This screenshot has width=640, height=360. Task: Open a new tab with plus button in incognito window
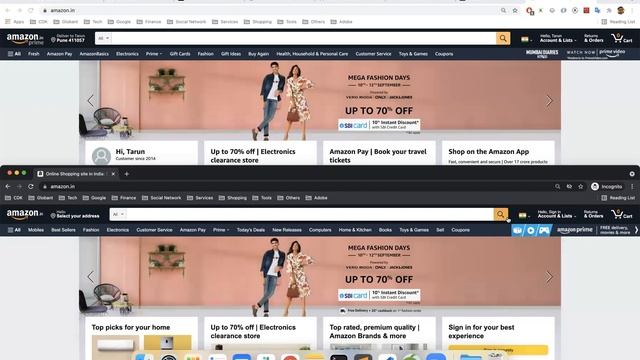tap(127, 174)
